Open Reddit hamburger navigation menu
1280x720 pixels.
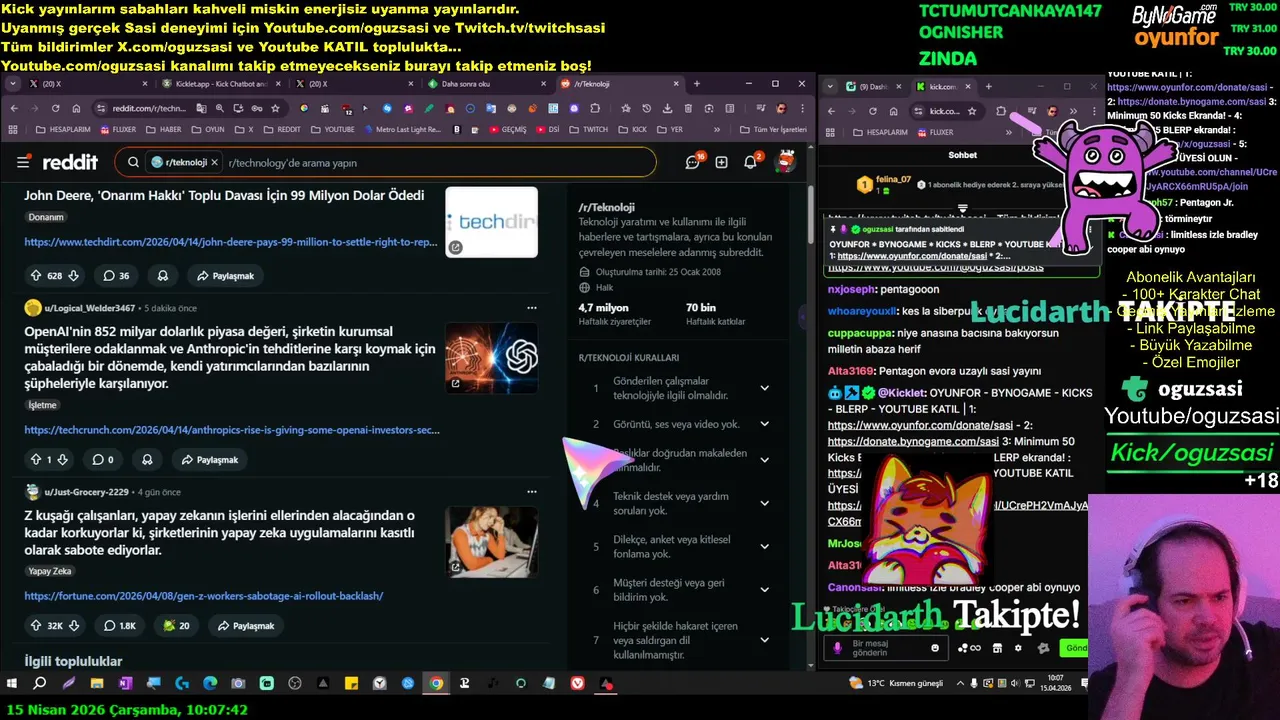click(23, 162)
